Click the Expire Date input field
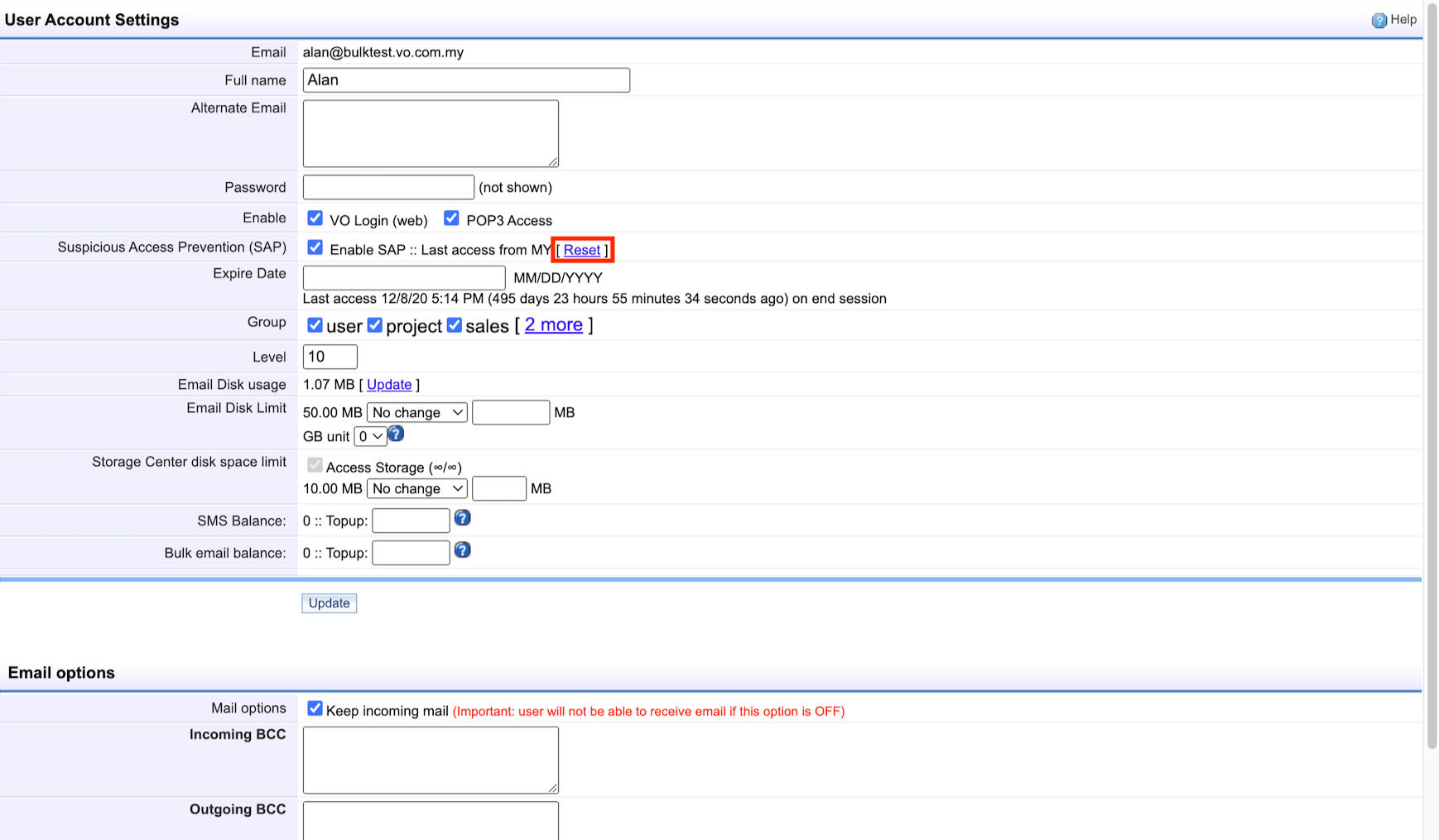The width and height of the screenshot is (1439, 840). coord(404,277)
